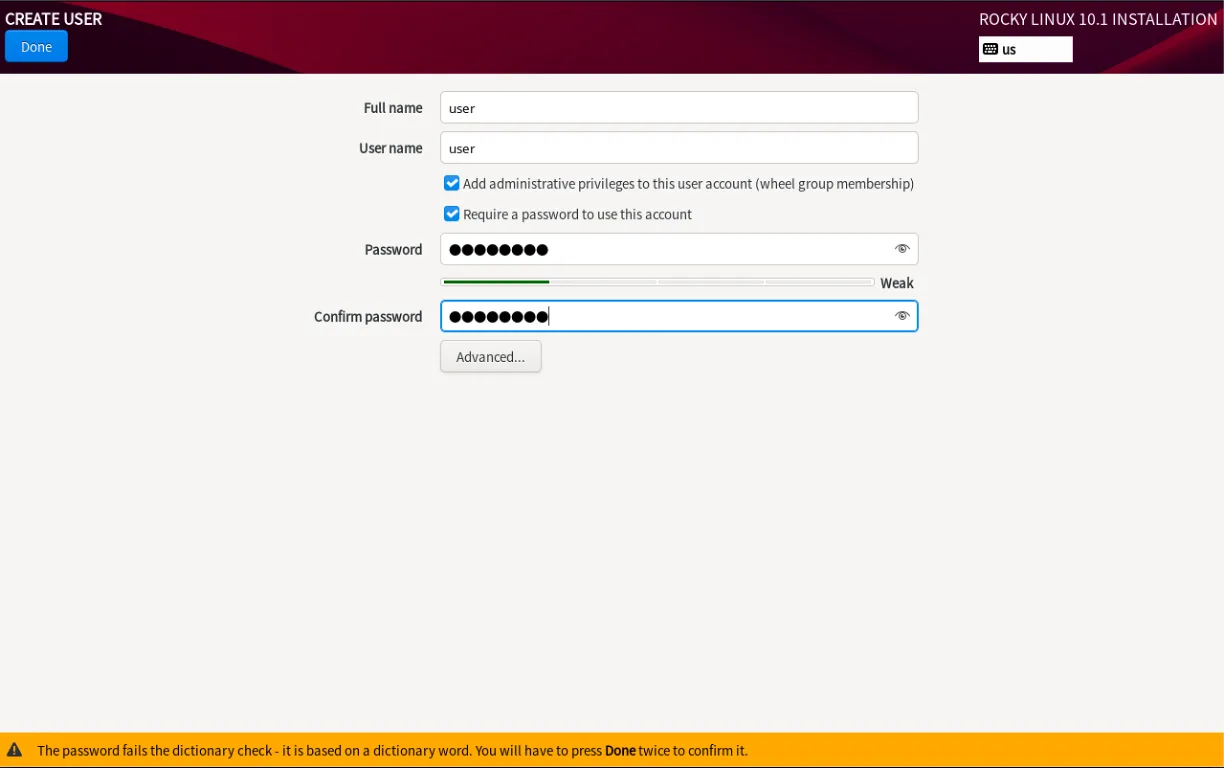The width and height of the screenshot is (1224, 768).
Task: Click the CREATE USER heading
Action: pyautogui.click(x=54, y=19)
